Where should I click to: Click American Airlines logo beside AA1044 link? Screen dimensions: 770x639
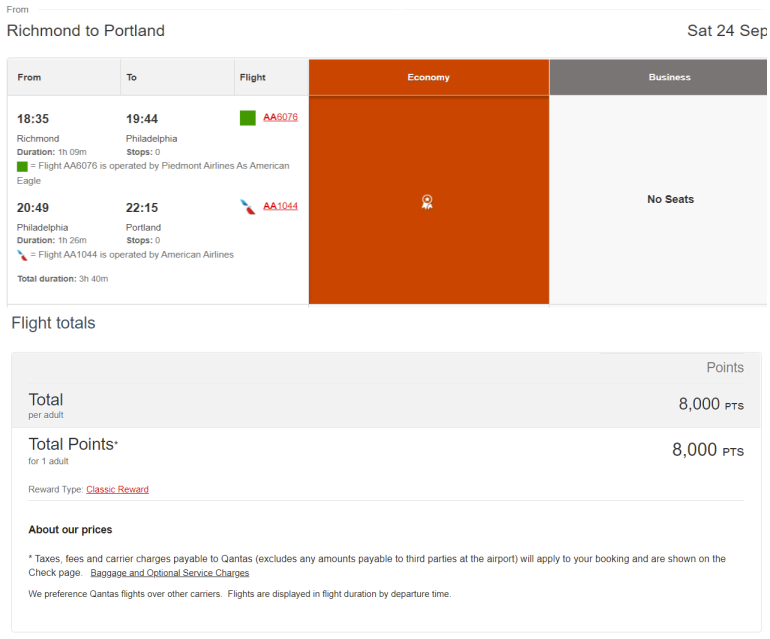tap(248, 207)
